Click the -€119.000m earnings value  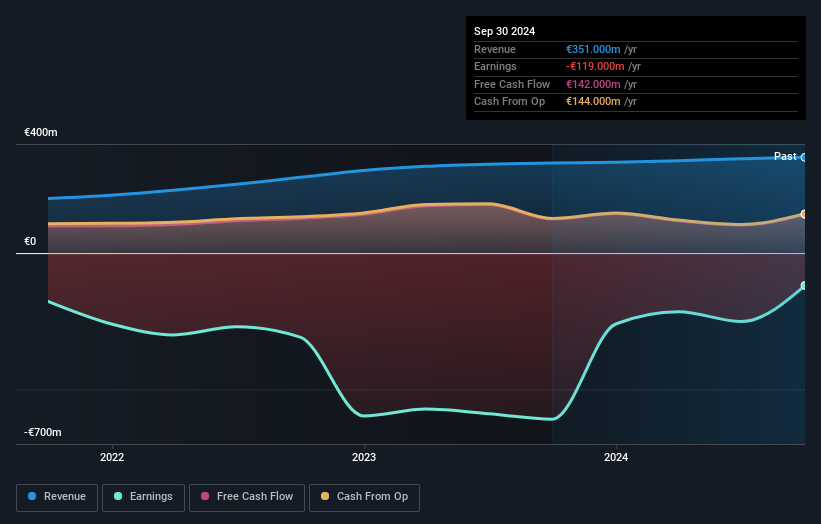pyautogui.click(x=595, y=66)
